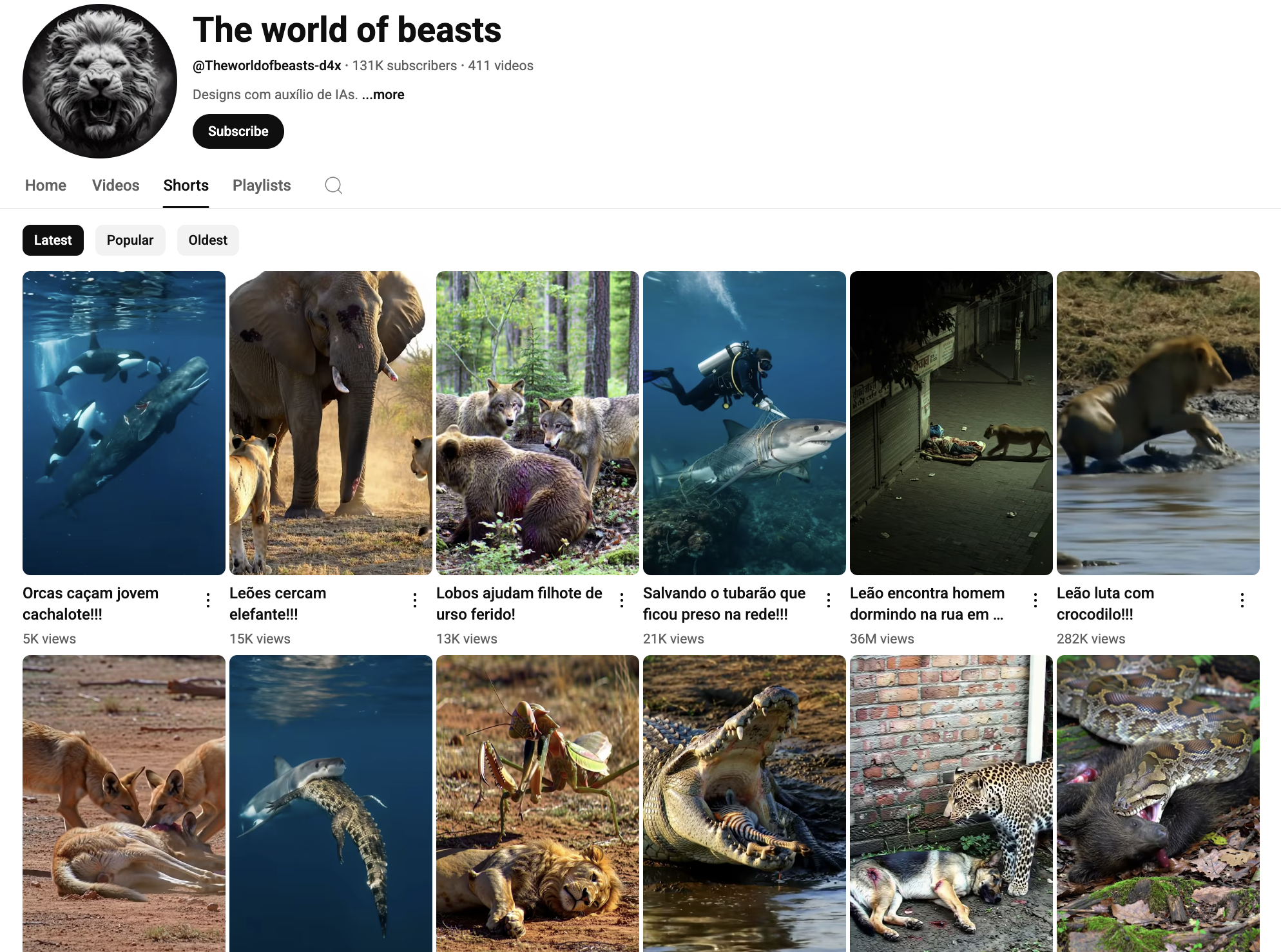Open options menu for Leões cercam elefante
Viewport: 1281px width, 952px height.
pyautogui.click(x=415, y=600)
